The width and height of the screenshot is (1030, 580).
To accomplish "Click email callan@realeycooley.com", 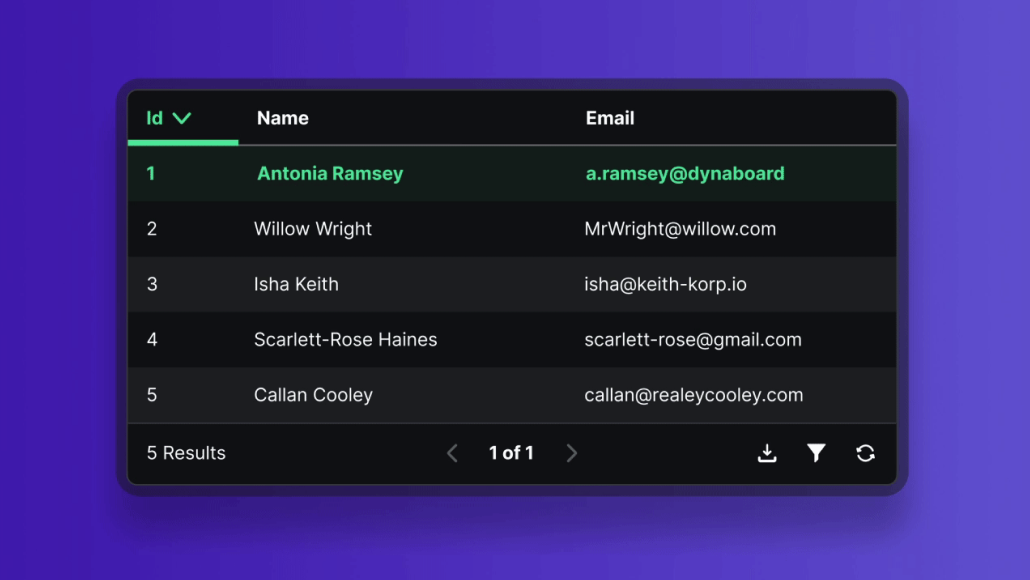I will [694, 395].
